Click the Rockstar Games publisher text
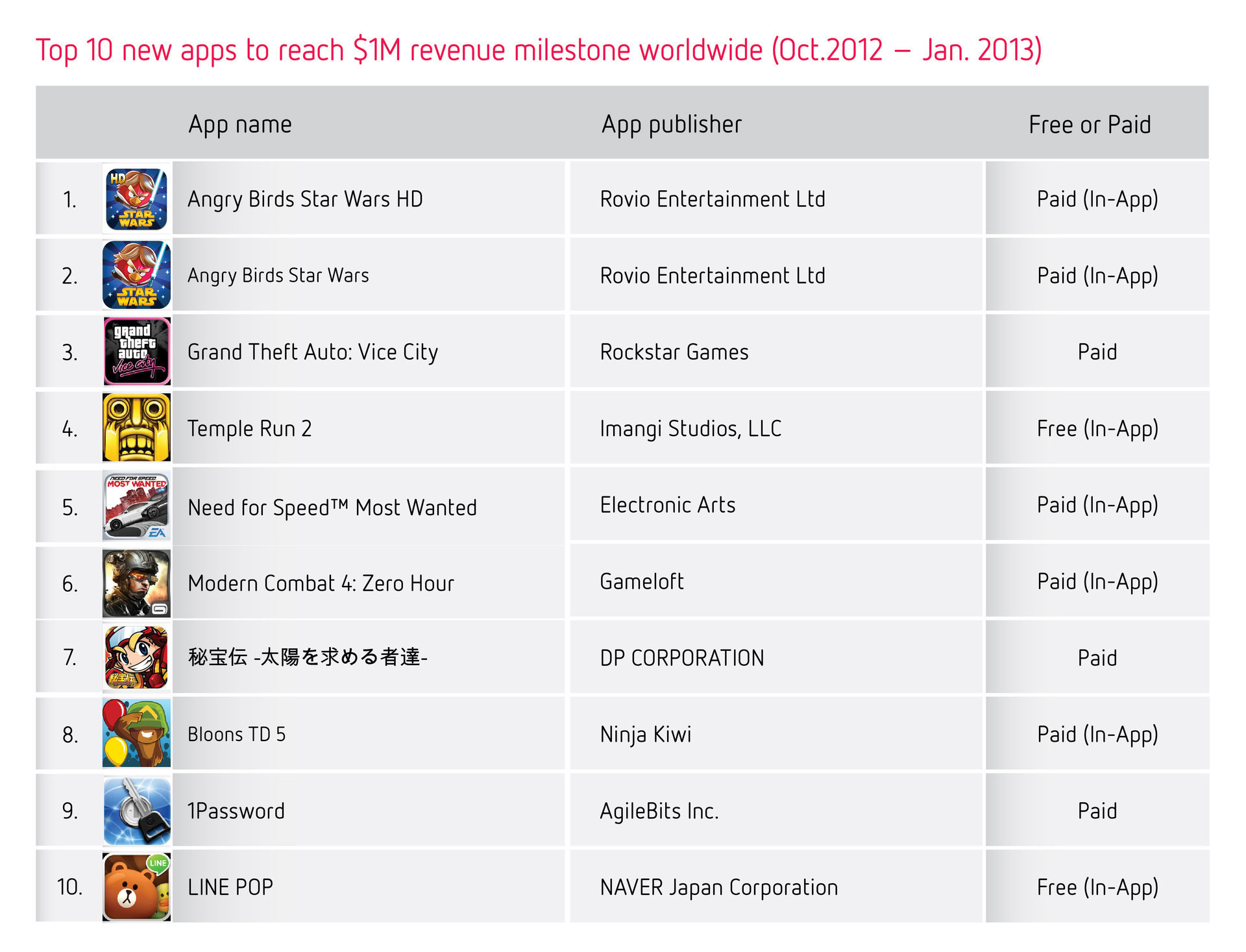 (674, 352)
